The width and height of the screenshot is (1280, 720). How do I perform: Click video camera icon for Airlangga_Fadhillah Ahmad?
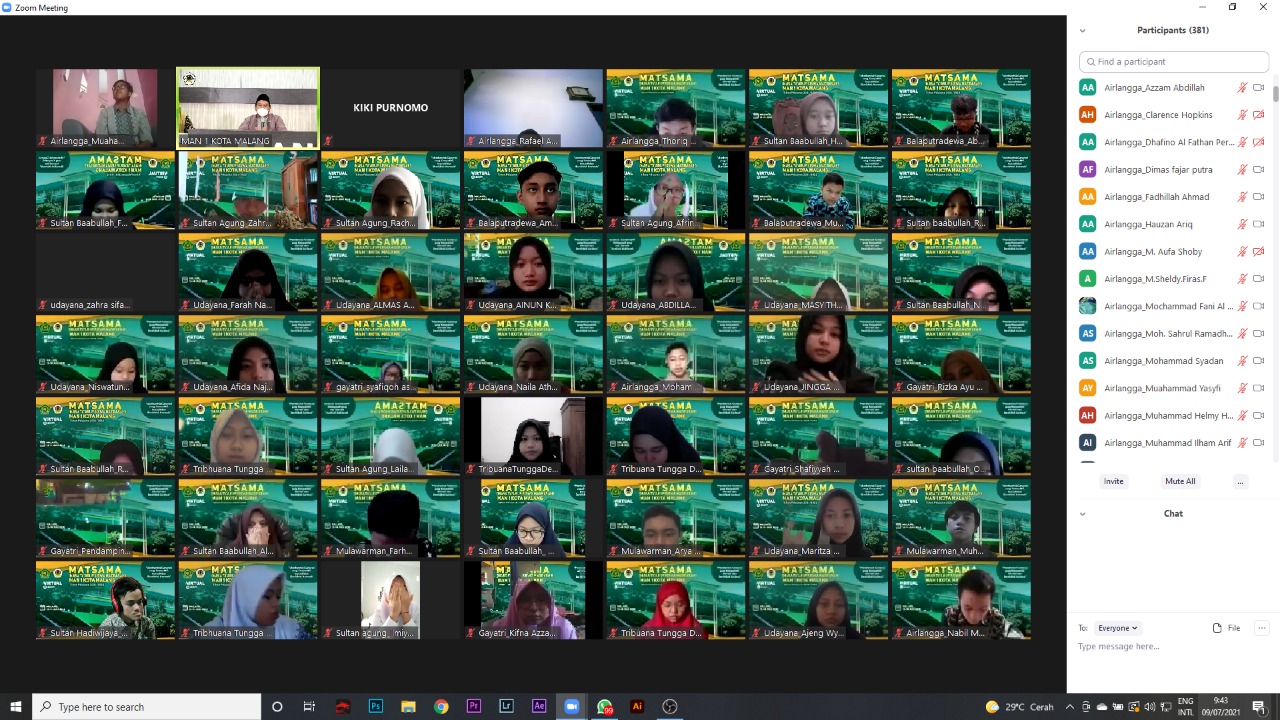click(x=1259, y=197)
